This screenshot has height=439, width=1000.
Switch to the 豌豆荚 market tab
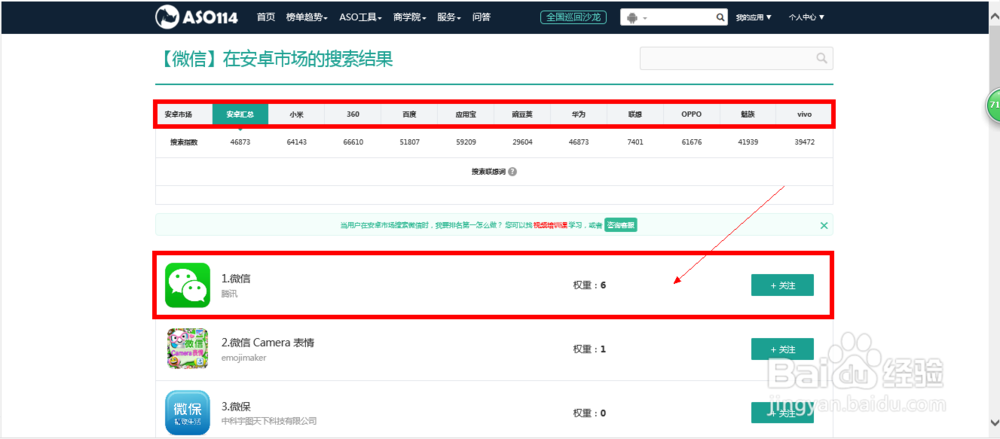point(522,115)
